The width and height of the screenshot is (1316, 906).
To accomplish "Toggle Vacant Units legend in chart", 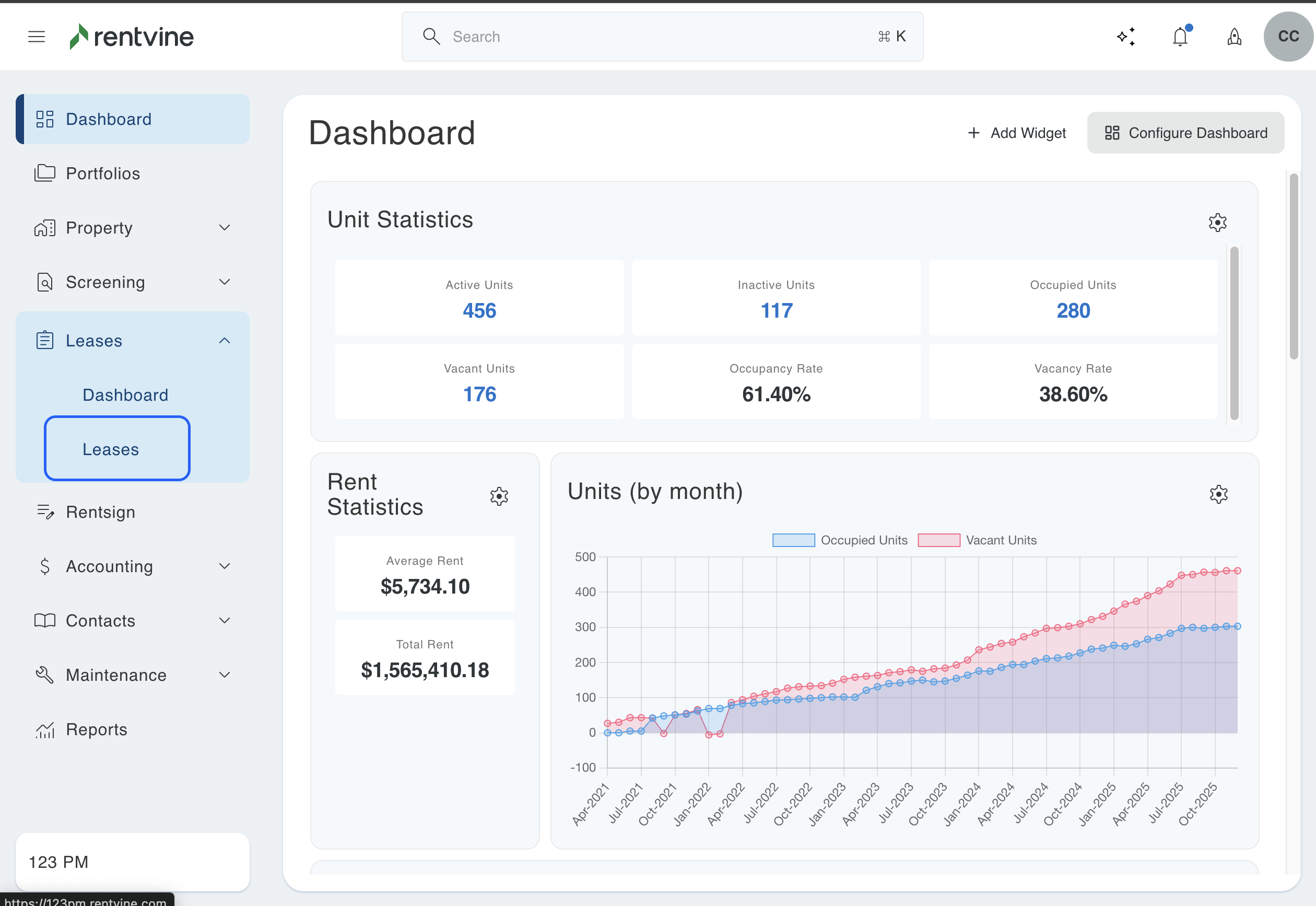I will pyautogui.click(x=977, y=540).
